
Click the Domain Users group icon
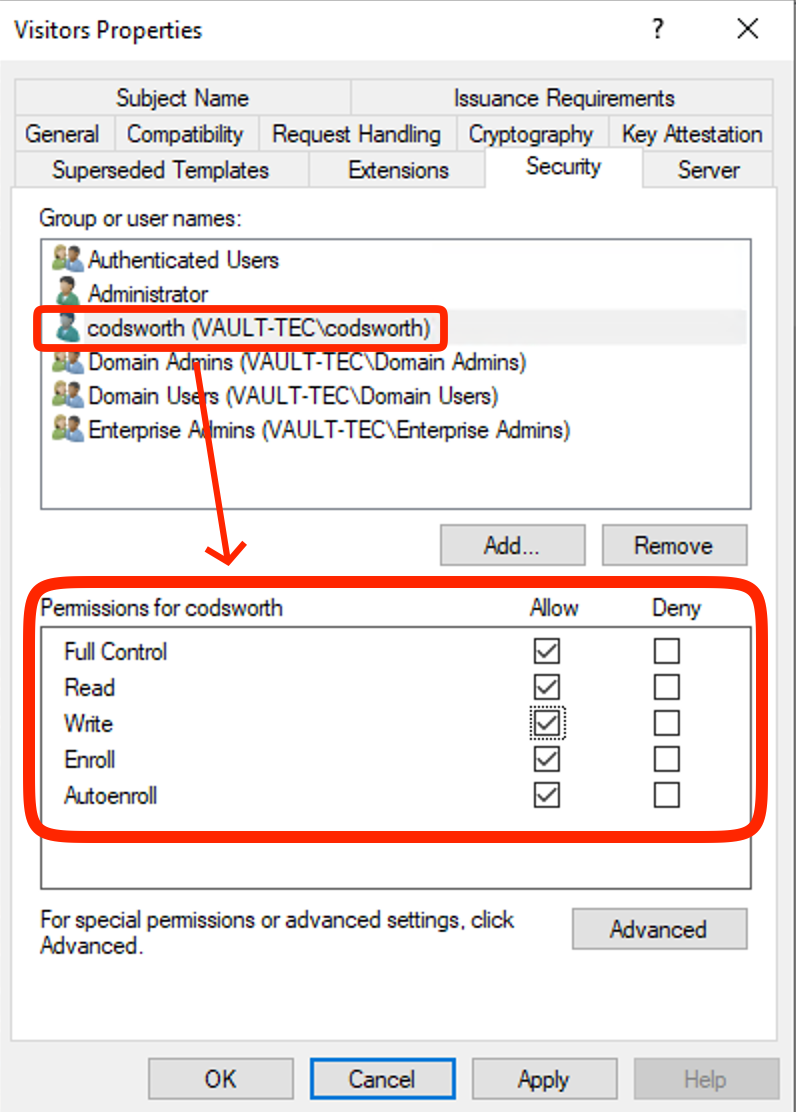point(67,396)
